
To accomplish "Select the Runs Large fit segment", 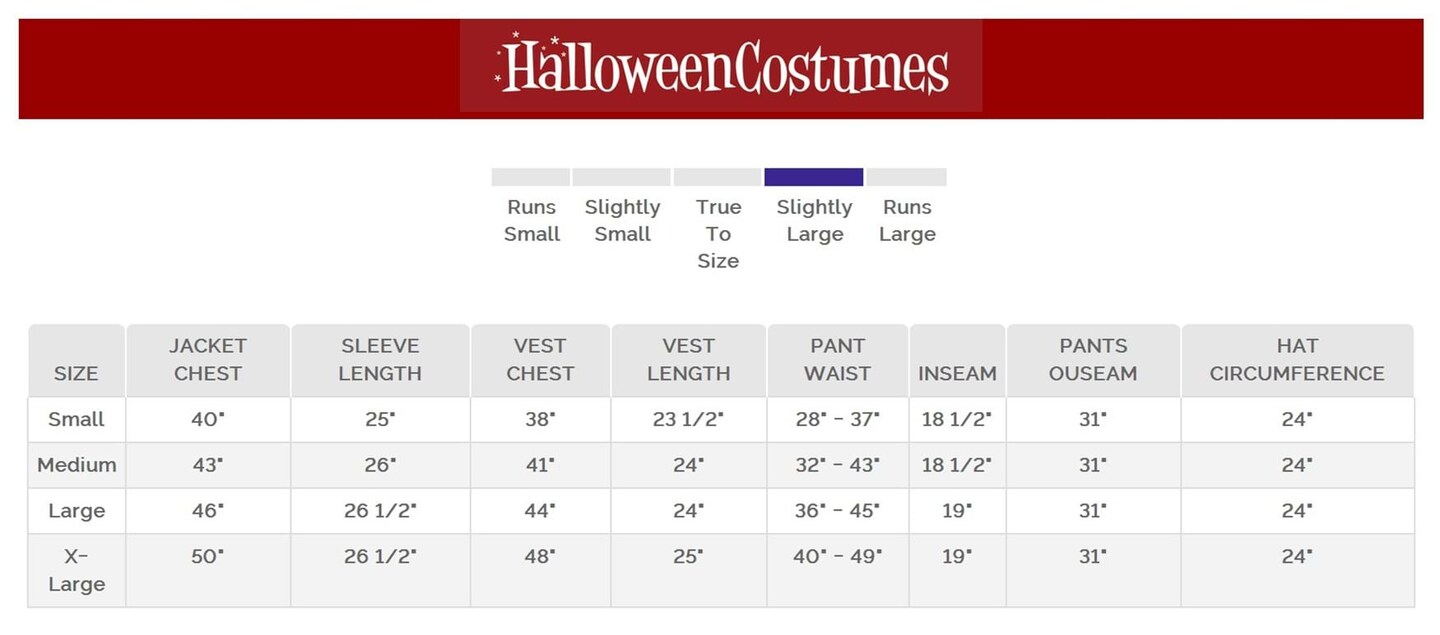I will (906, 177).
